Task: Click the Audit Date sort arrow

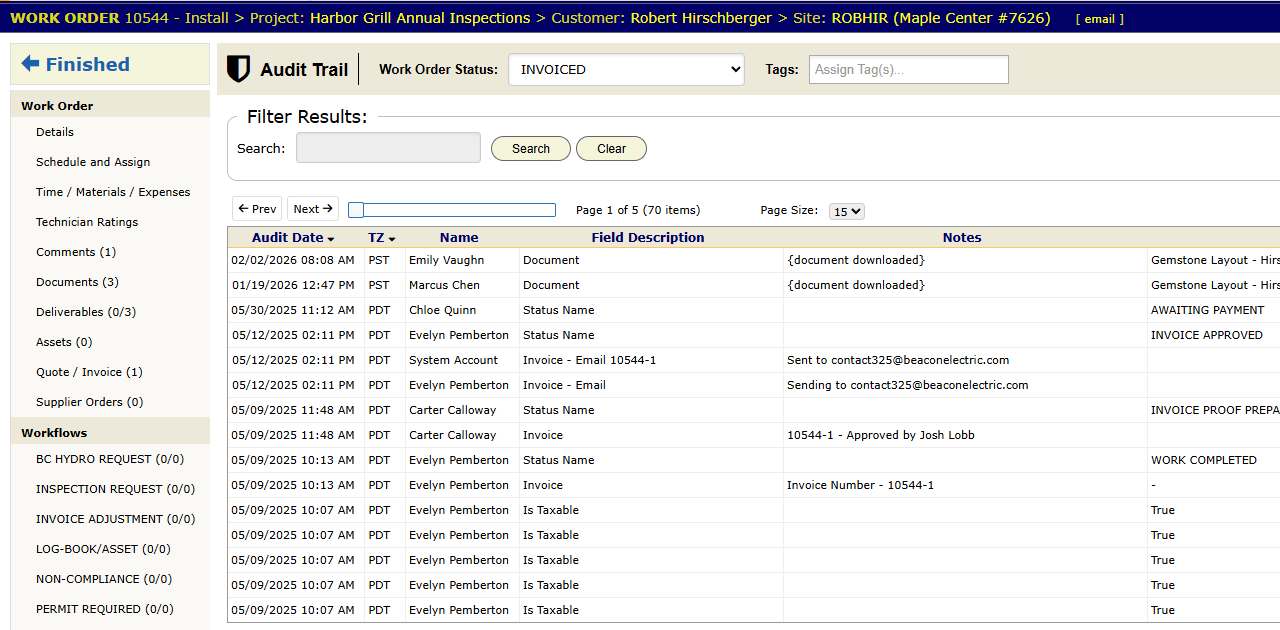Action: pyautogui.click(x=331, y=239)
